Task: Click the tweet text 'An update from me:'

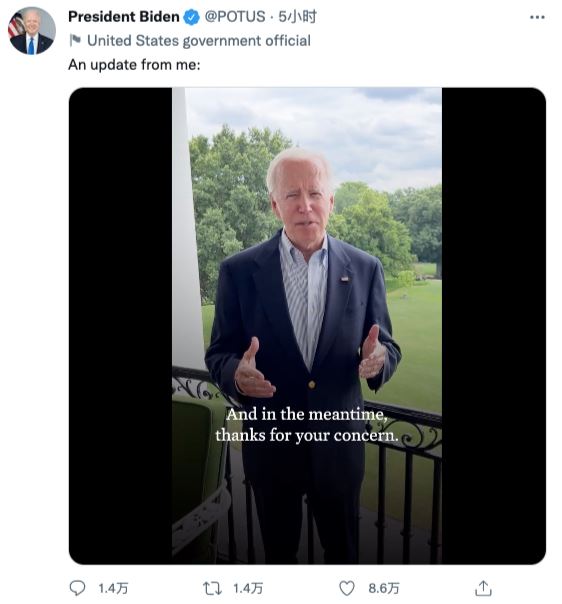Action: tap(134, 65)
